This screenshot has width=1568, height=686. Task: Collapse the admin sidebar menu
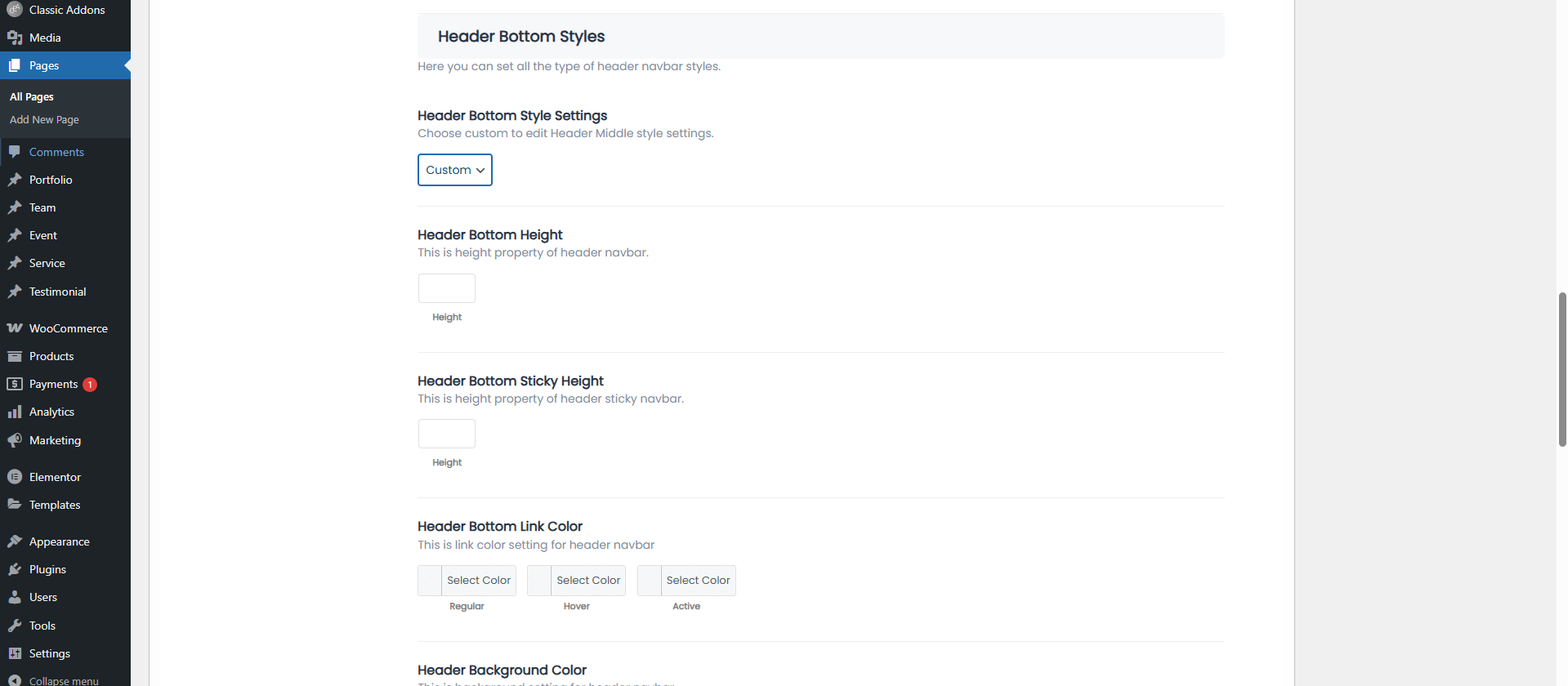click(63, 680)
